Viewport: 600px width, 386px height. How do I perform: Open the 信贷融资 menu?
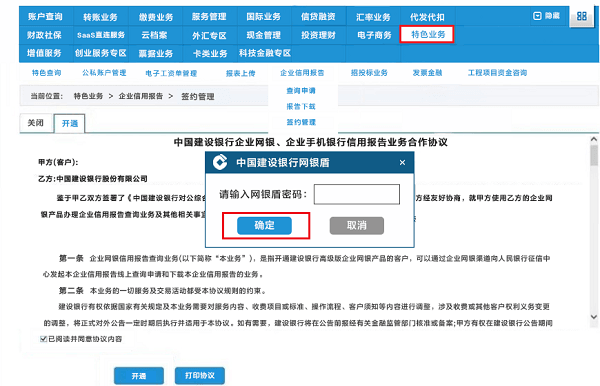pos(318,16)
